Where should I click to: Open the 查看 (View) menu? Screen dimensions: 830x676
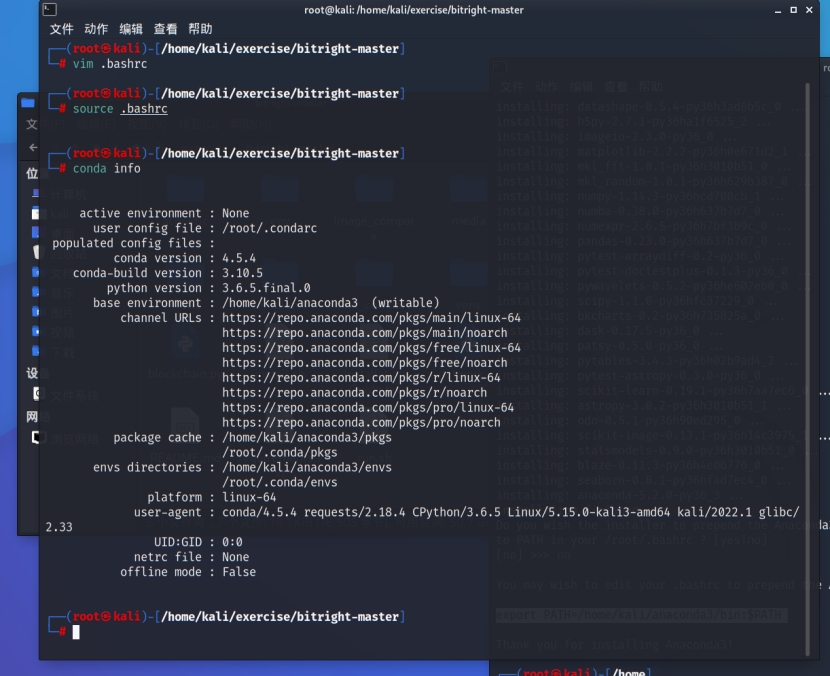(165, 29)
